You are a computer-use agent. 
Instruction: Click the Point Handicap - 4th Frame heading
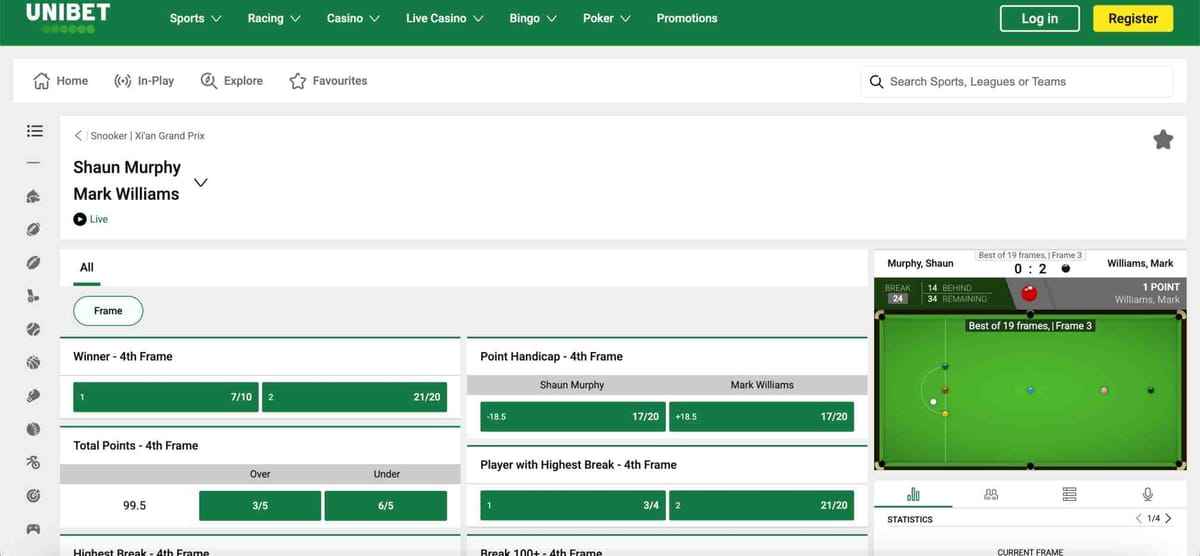551,356
